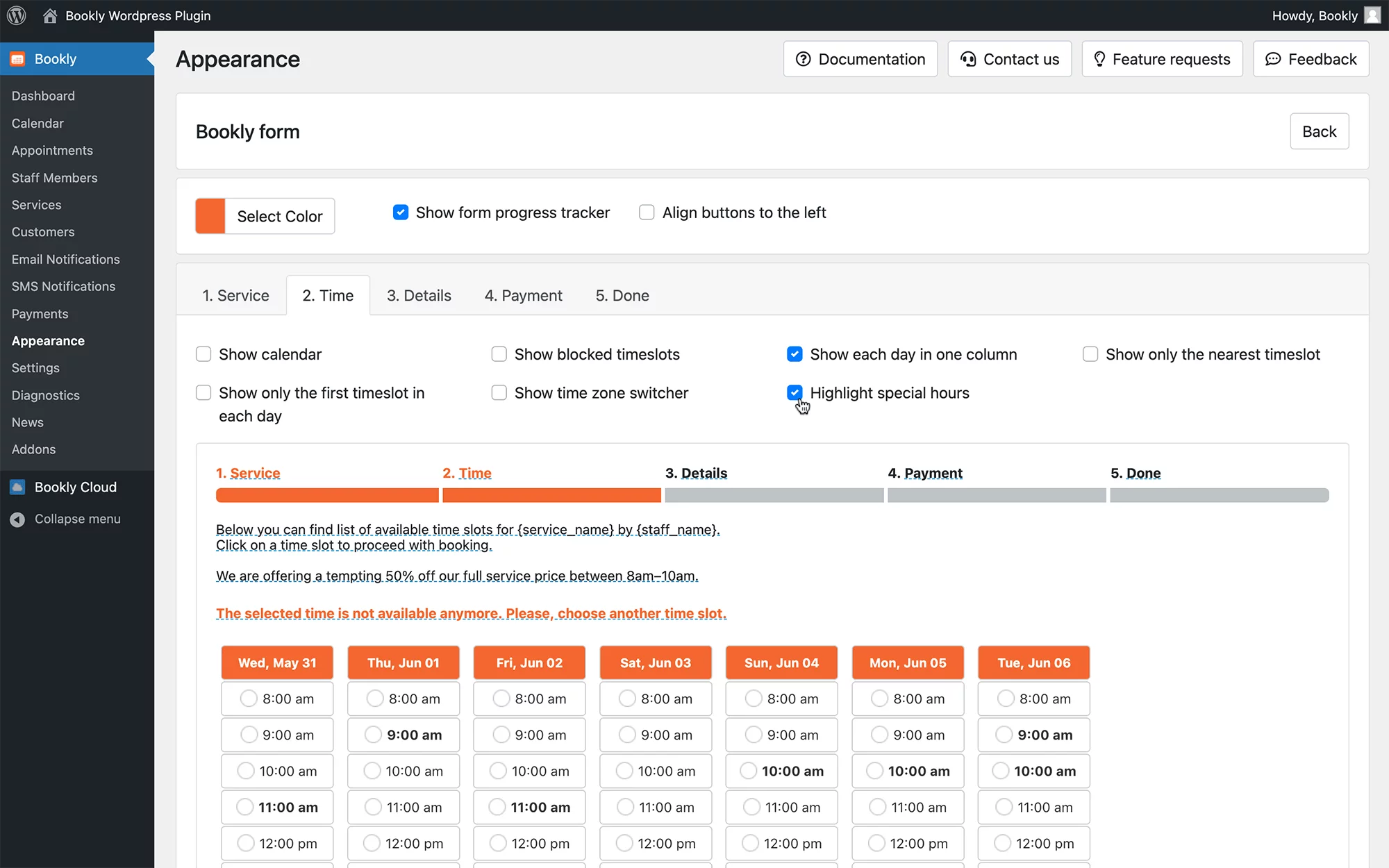This screenshot has height=868, width=1389.
Task: Click the home icon in the admin bar
Action: [x=50, y=15]
